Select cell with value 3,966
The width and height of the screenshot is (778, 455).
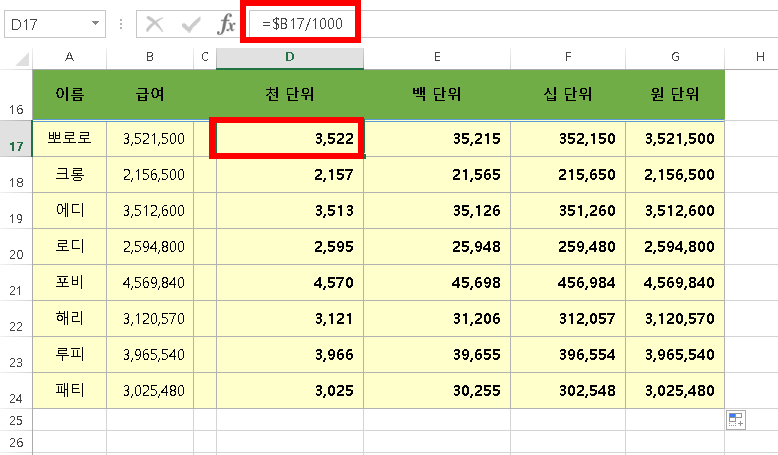290,355
